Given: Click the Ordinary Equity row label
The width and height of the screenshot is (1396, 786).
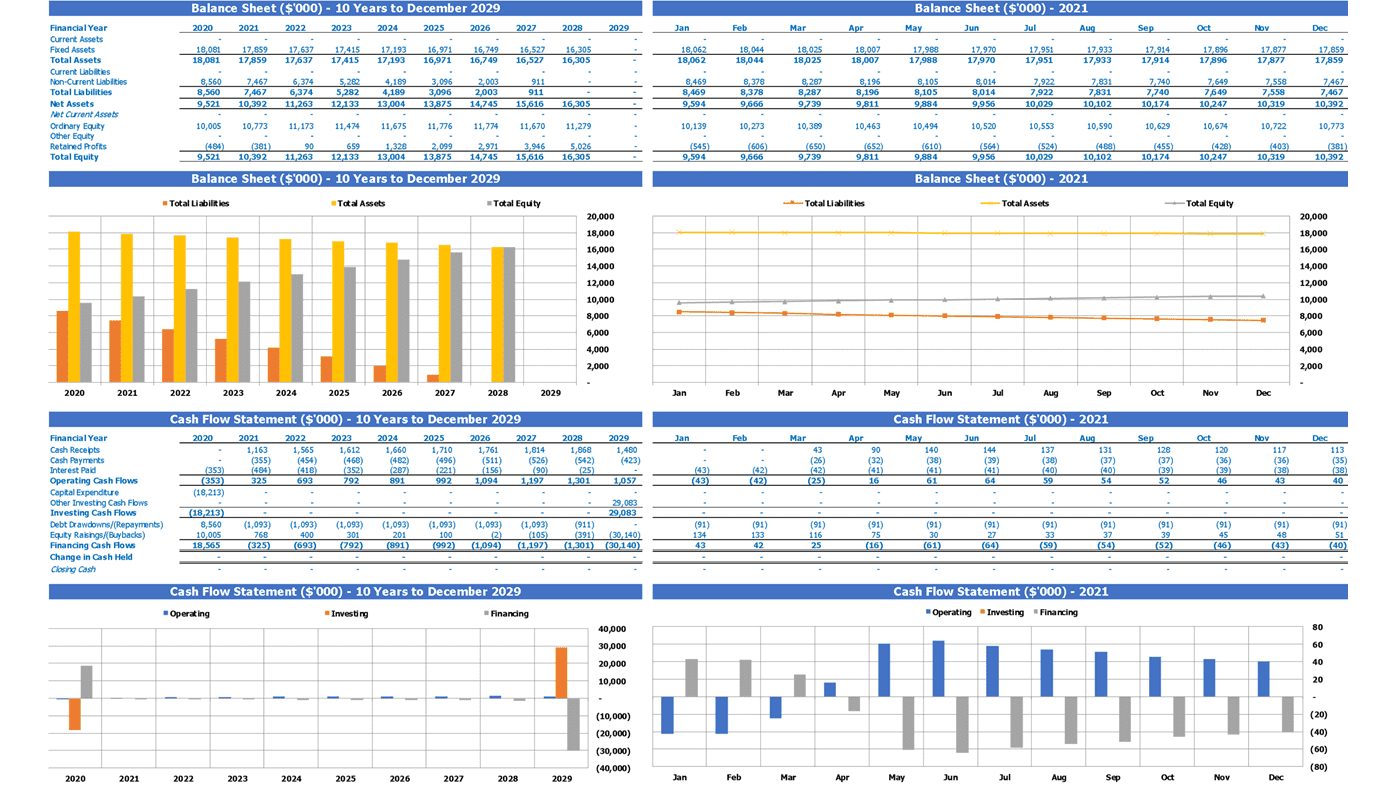Looking at the screenshot, I should click(77, 126).
